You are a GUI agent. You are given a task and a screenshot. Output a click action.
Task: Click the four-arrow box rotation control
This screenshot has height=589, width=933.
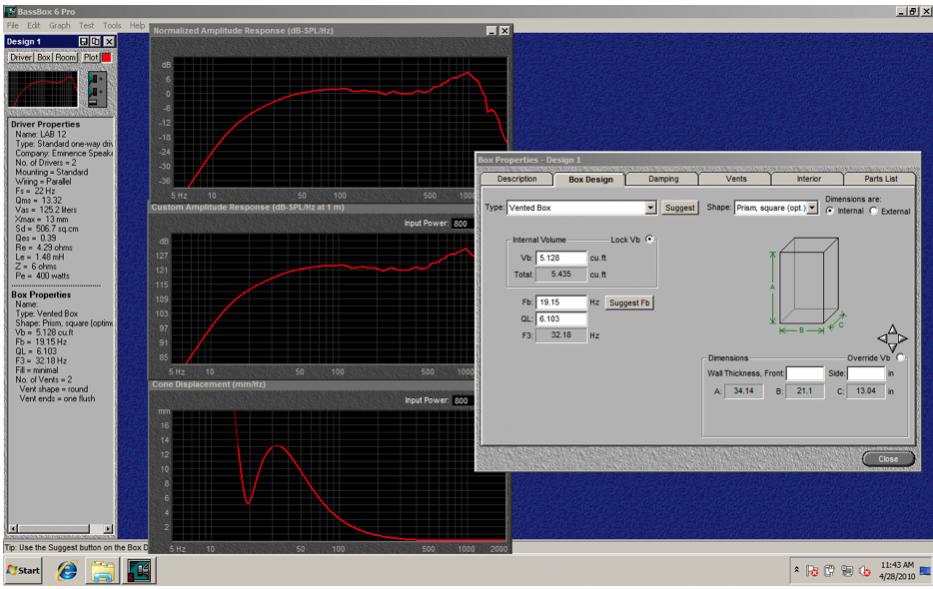[x=892, y=339]
